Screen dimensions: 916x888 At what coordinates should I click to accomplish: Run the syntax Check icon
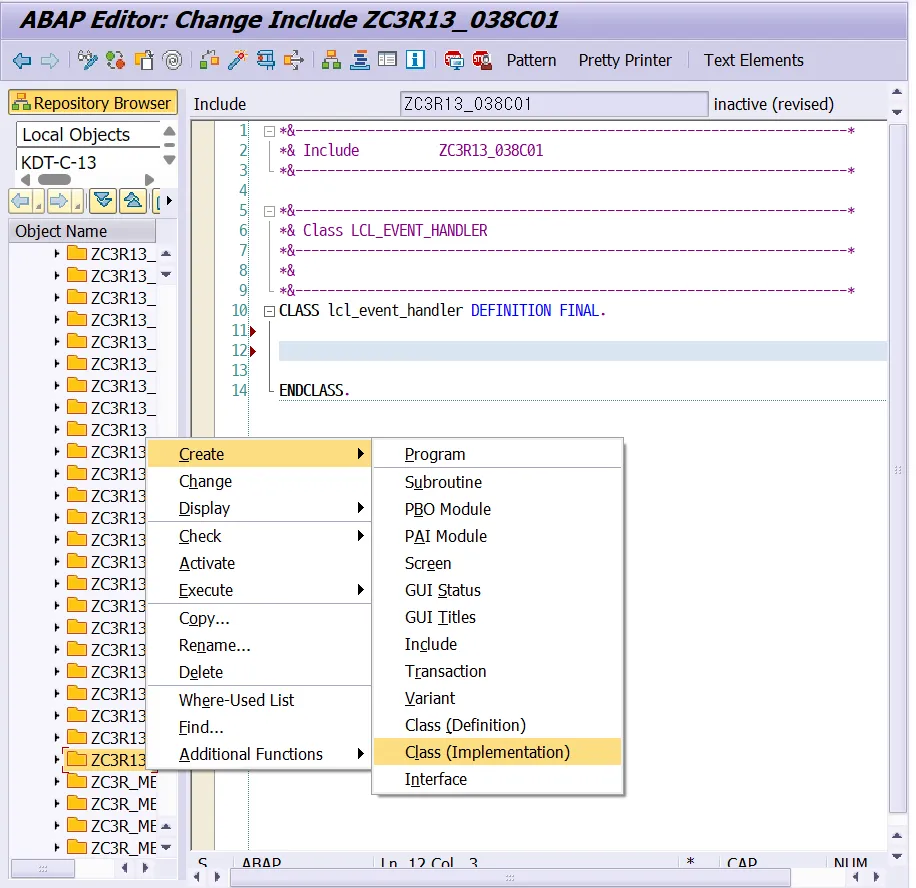point(116,60)
